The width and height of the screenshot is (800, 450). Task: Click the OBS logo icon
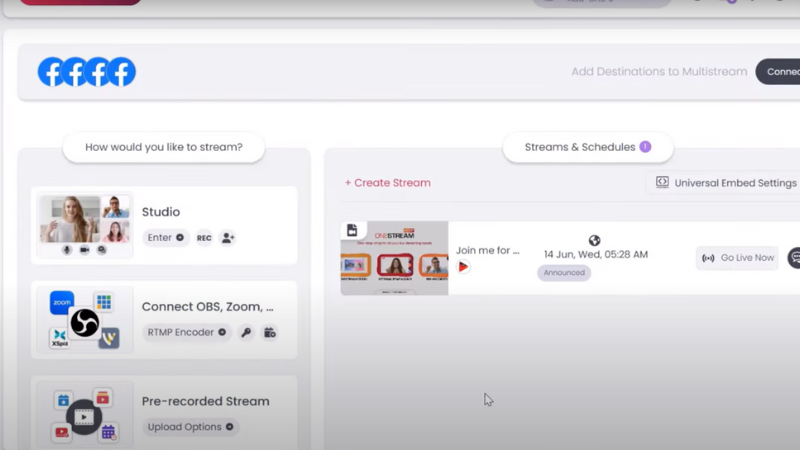pyautogui.click(x=85, y=322)
